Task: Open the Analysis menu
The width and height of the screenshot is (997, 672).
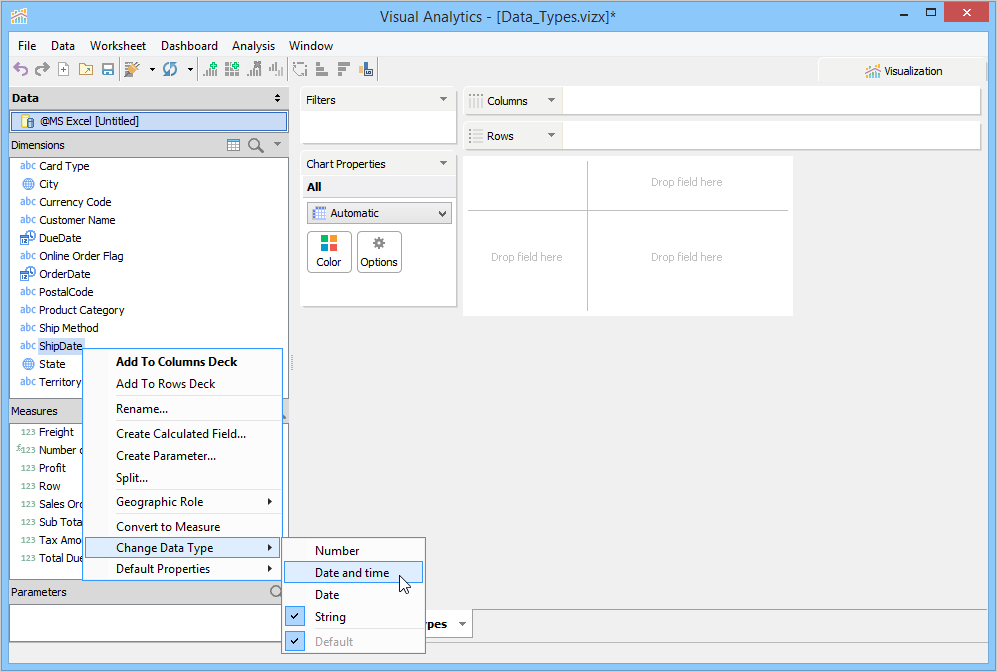Action: point(253,46)
